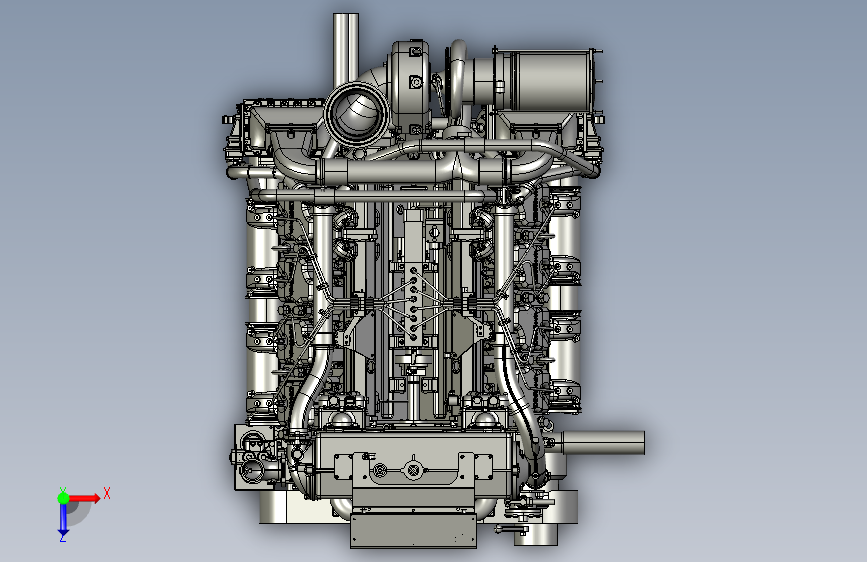Select the round turbo inlet opening

[357, 115]
